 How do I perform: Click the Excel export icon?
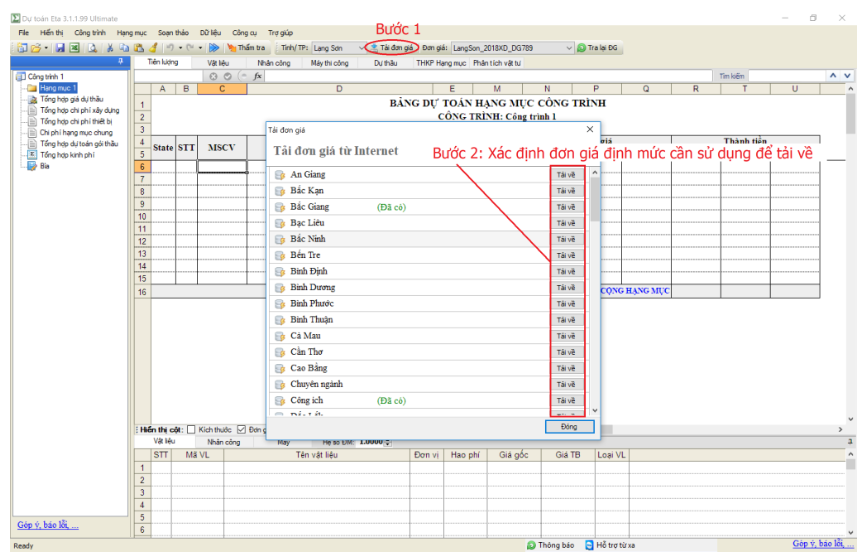74,48
